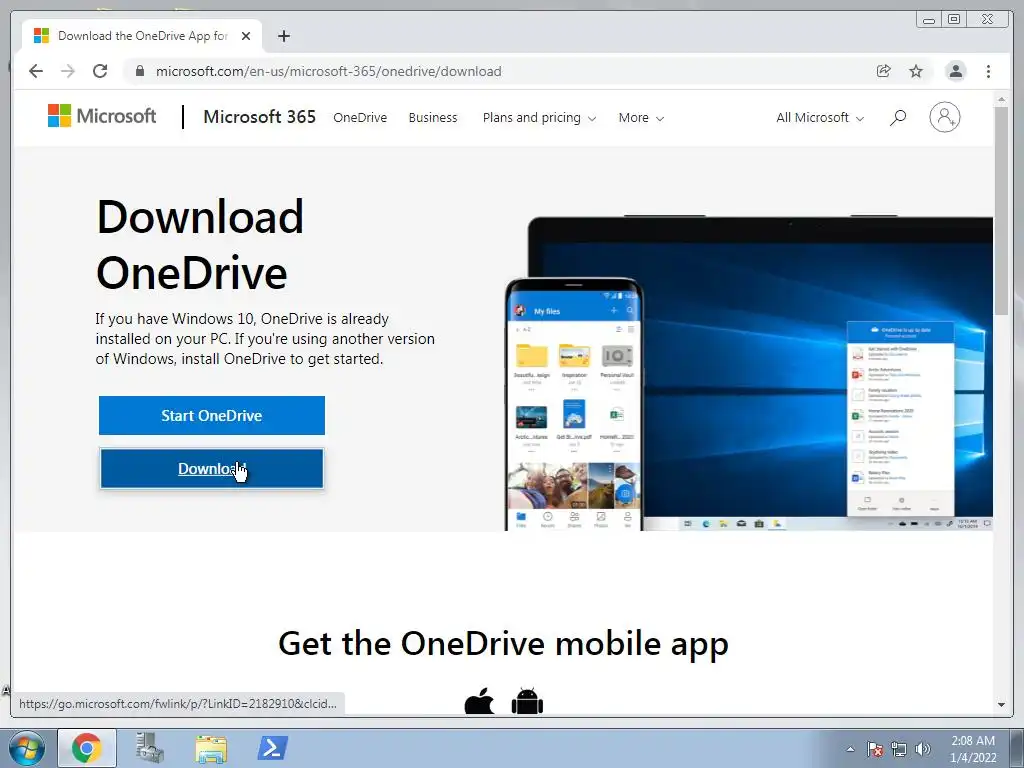1024x768 pixels.
Task: Open the OneDrive nav item
Action: point(360,118)
